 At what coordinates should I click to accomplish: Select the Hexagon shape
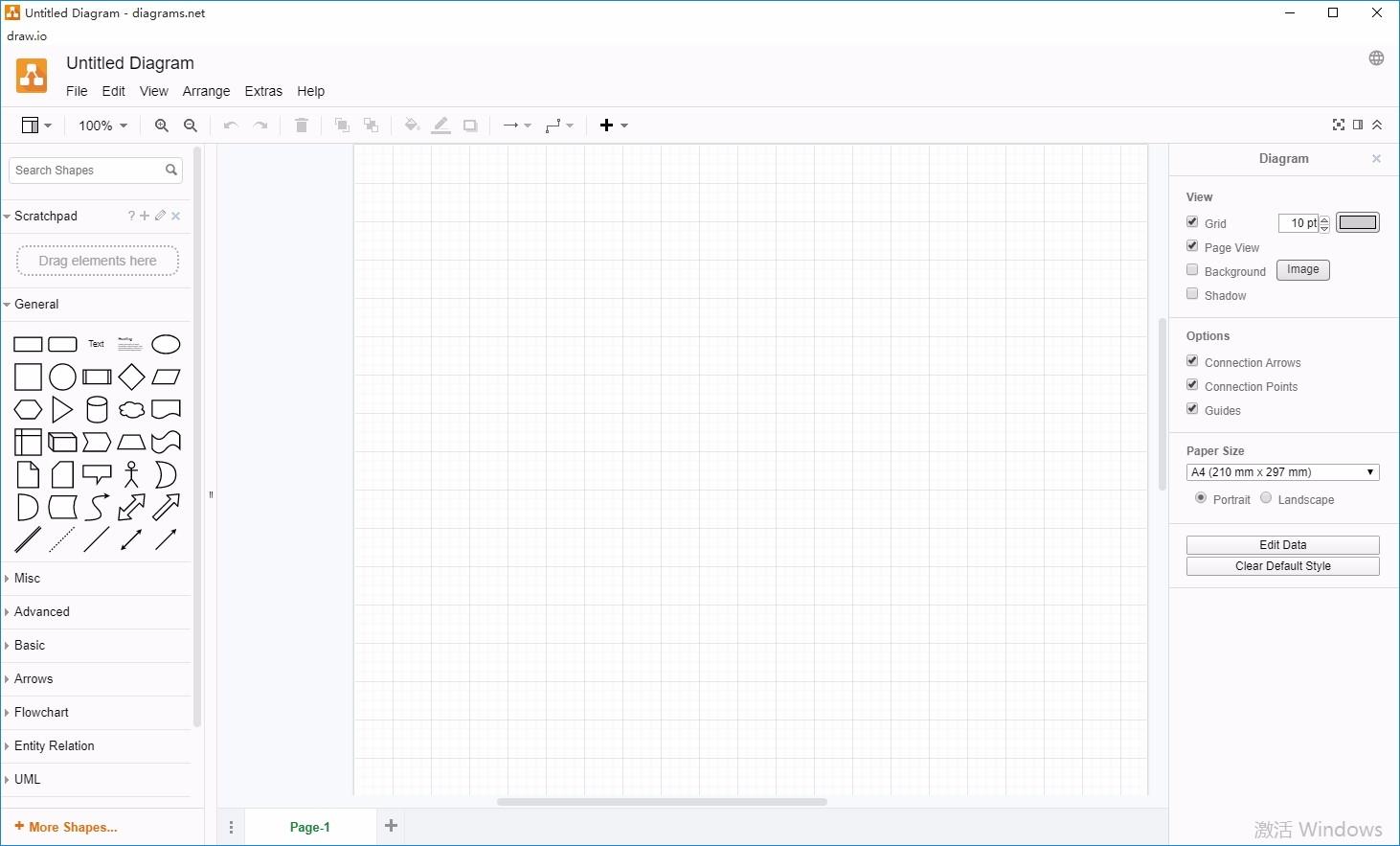28,409
